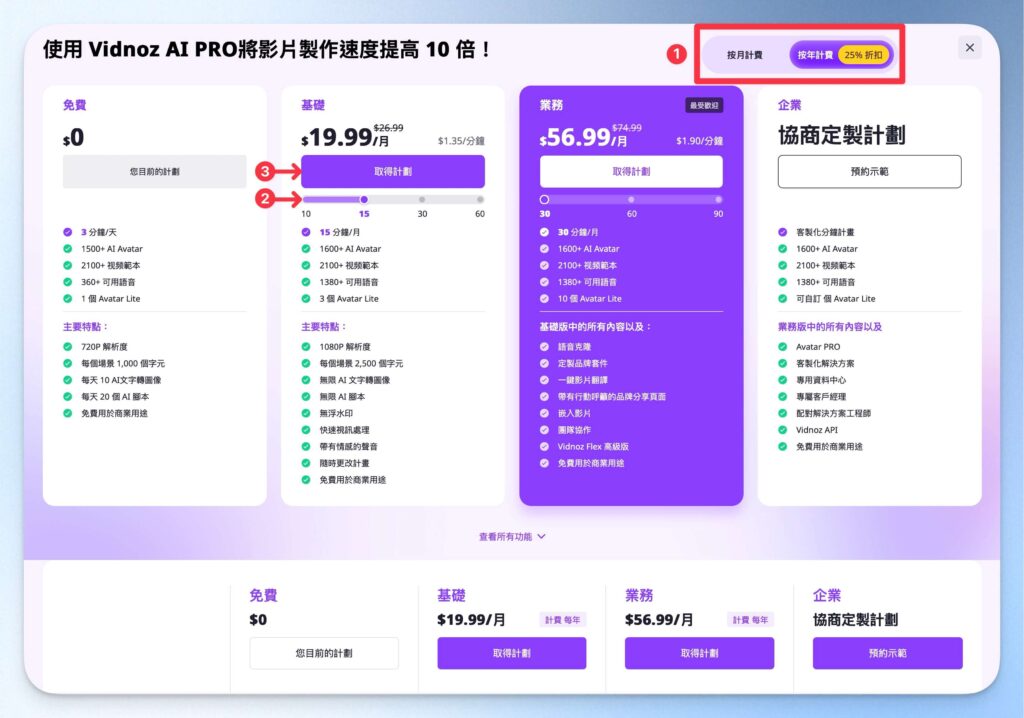Image resolution: width=1024 pixels, height=718 pixels.
Task: Click check icon beside 一鍵影片翻譯
Action: [544, 380]
